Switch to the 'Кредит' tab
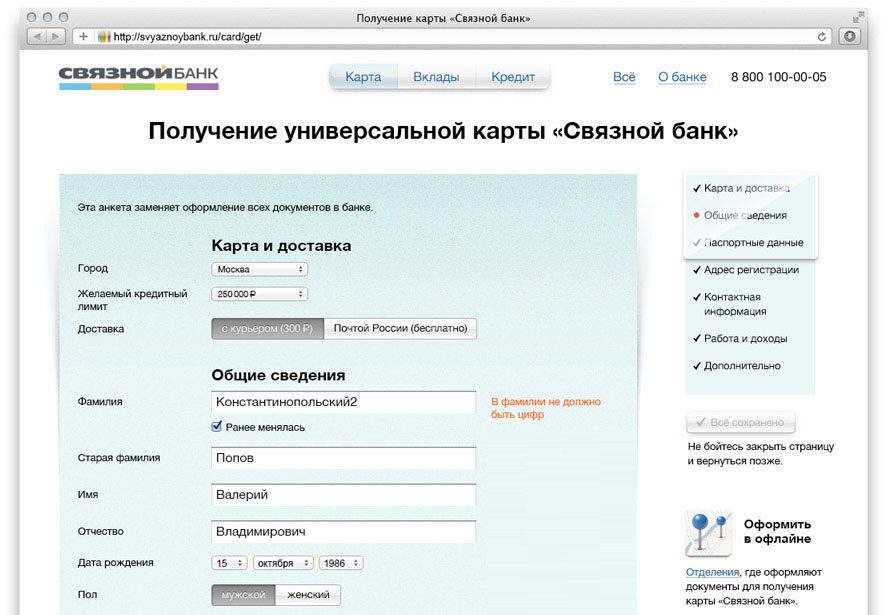Viewport: 885px width, 615px height. (x=513, y=77)
